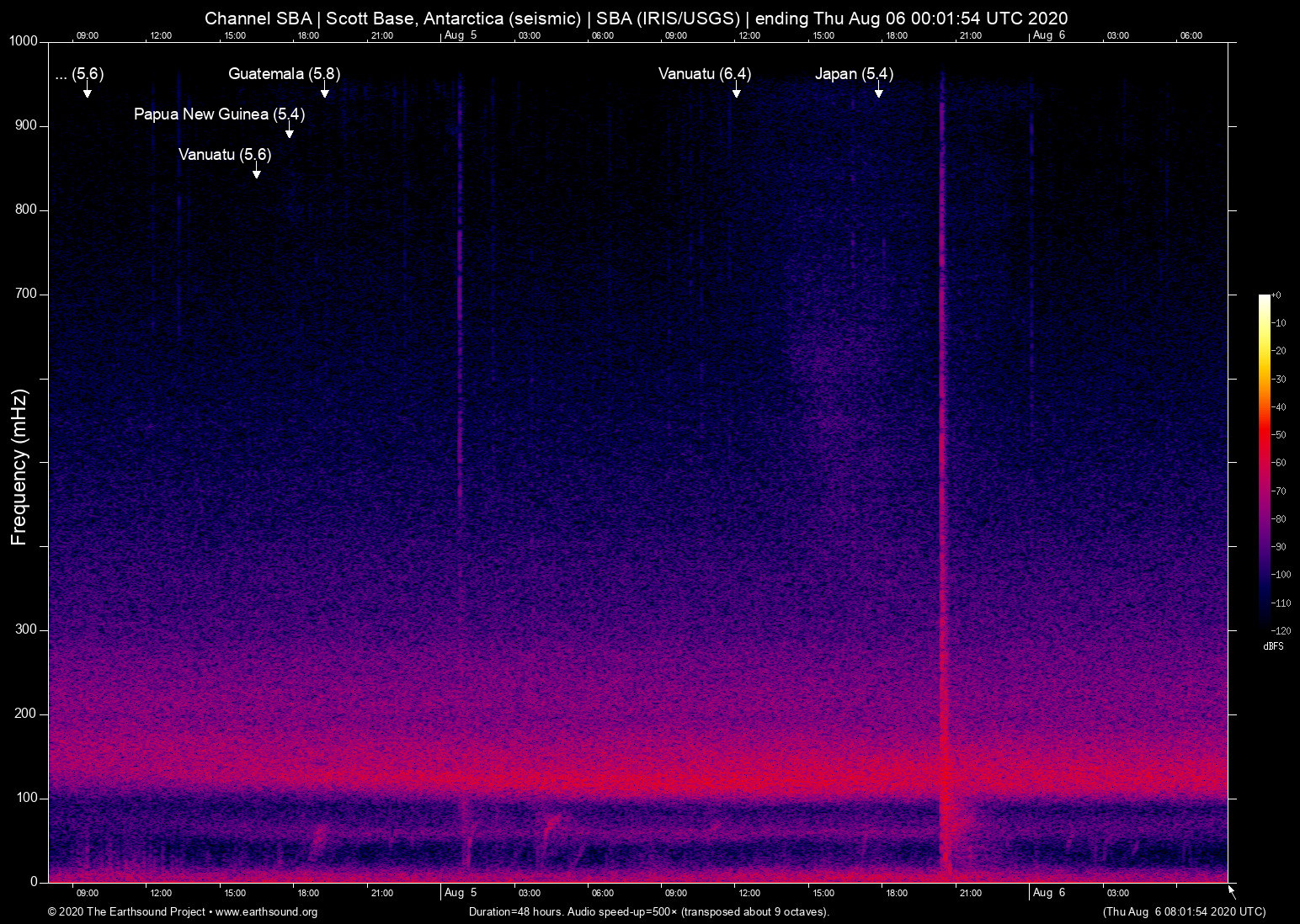Click the arrow under the truncated (5.6) label

(x=87, y=91)
